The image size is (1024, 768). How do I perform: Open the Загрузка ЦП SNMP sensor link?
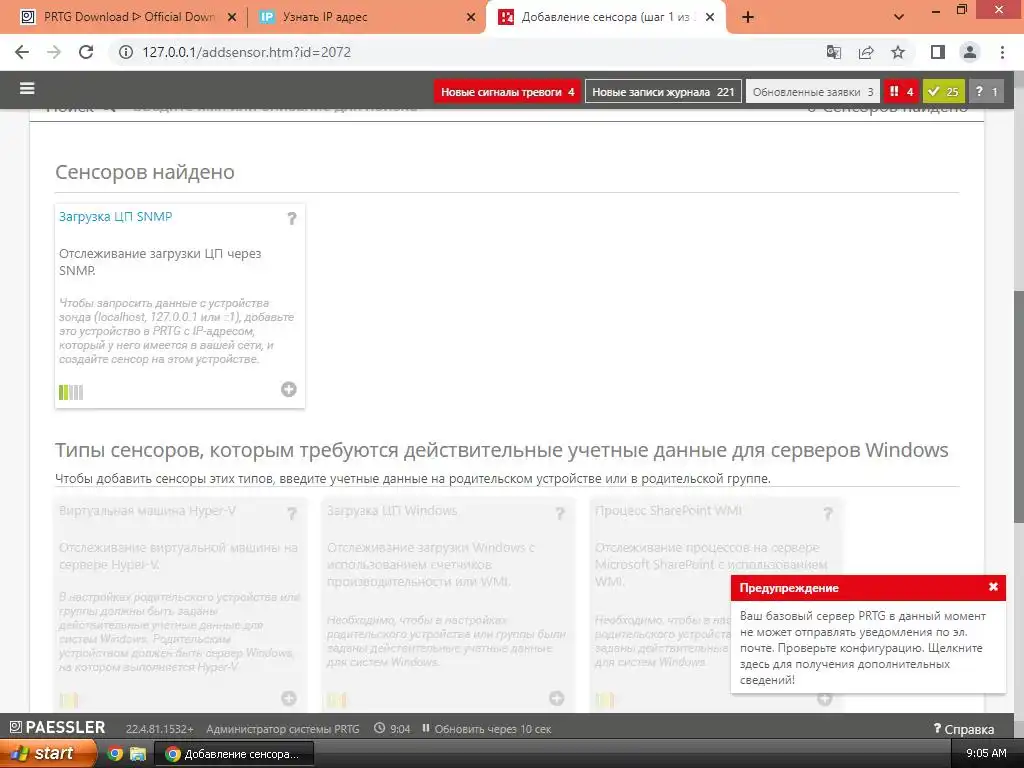point(116,216)
